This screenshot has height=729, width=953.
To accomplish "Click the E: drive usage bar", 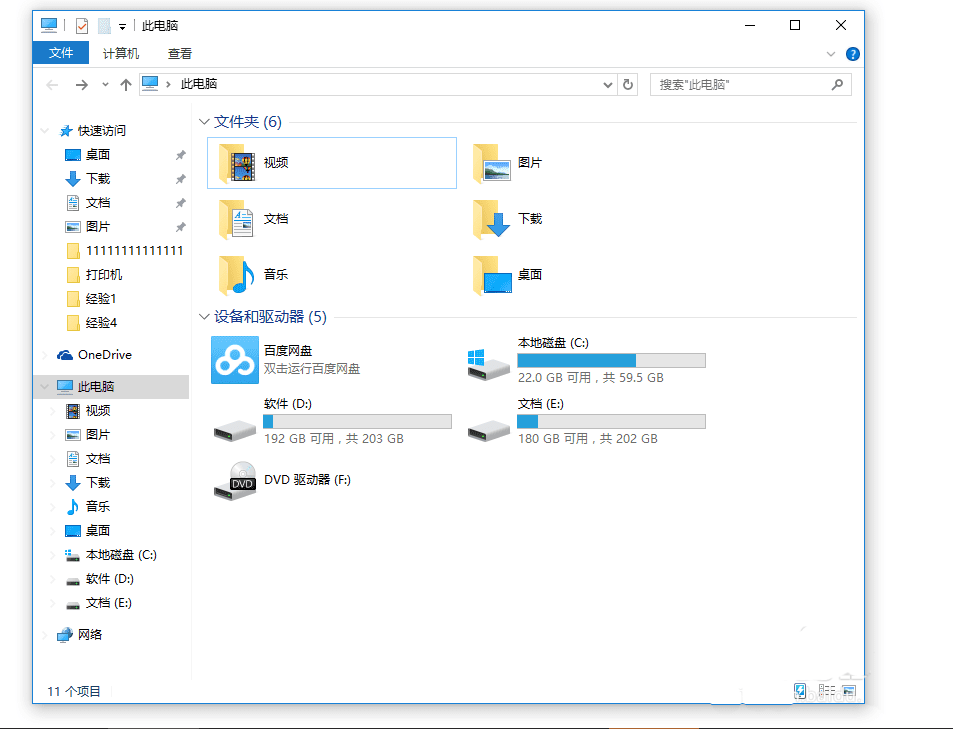I will click(x=611, y=421).
